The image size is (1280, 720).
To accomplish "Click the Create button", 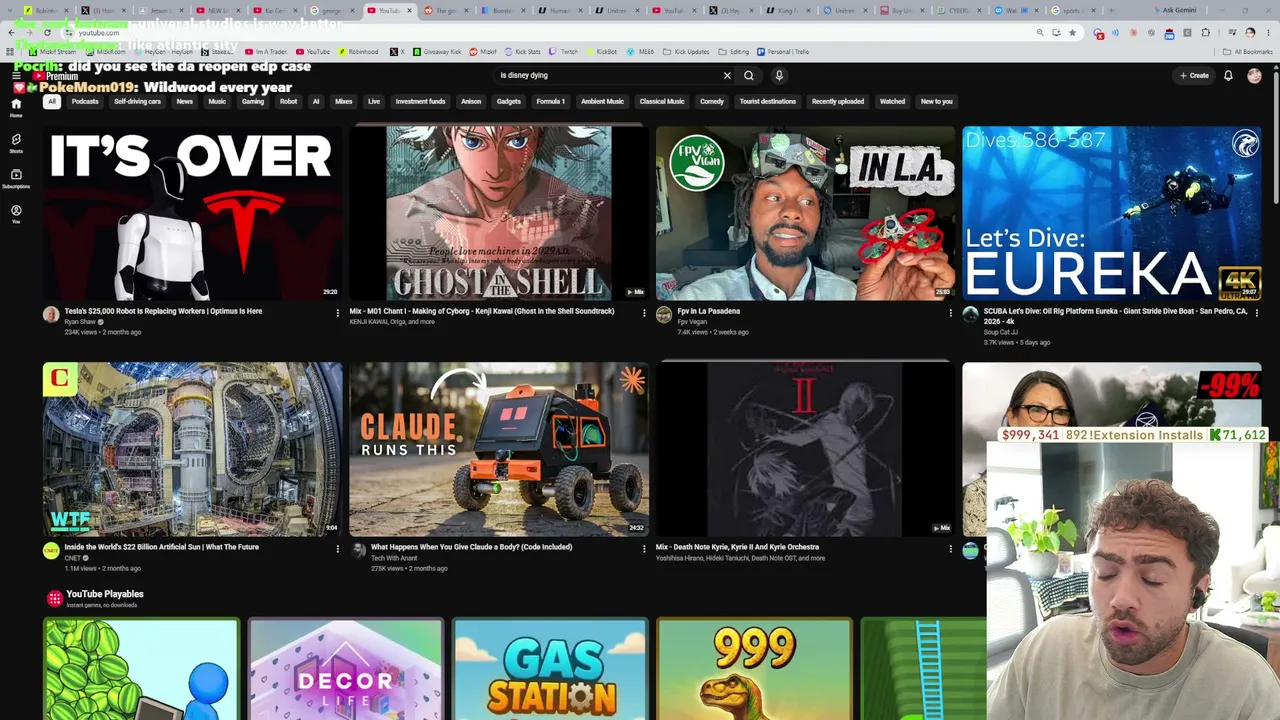I will point(1194,75).
